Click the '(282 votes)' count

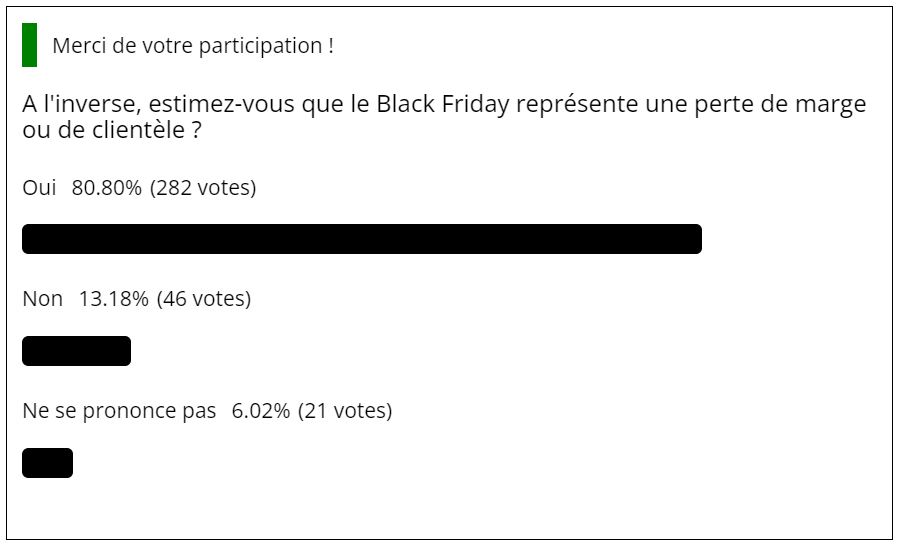pyautogui.click(x=203, y=188)
